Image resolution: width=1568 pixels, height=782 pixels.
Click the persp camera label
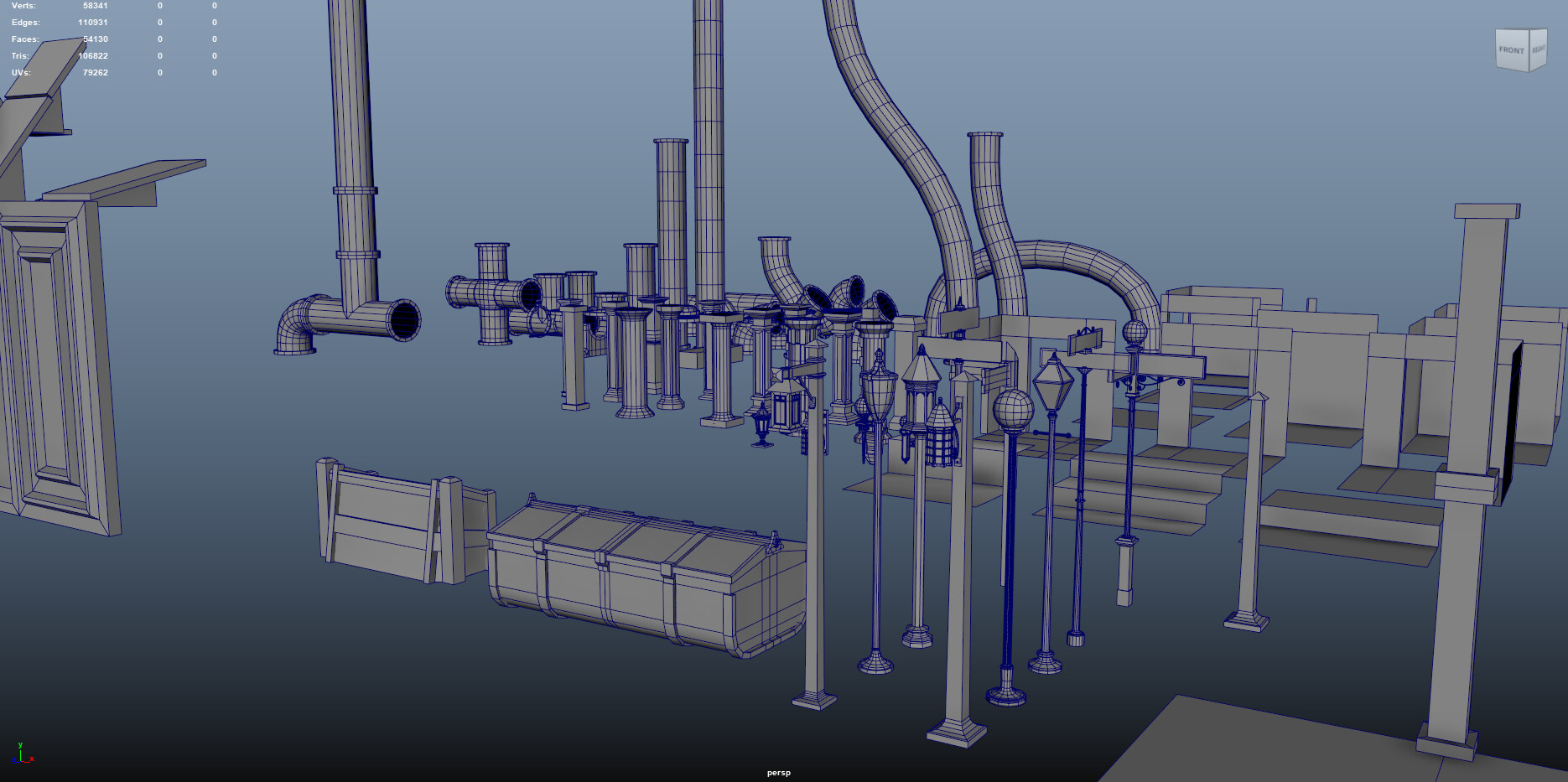pos(777,773)
